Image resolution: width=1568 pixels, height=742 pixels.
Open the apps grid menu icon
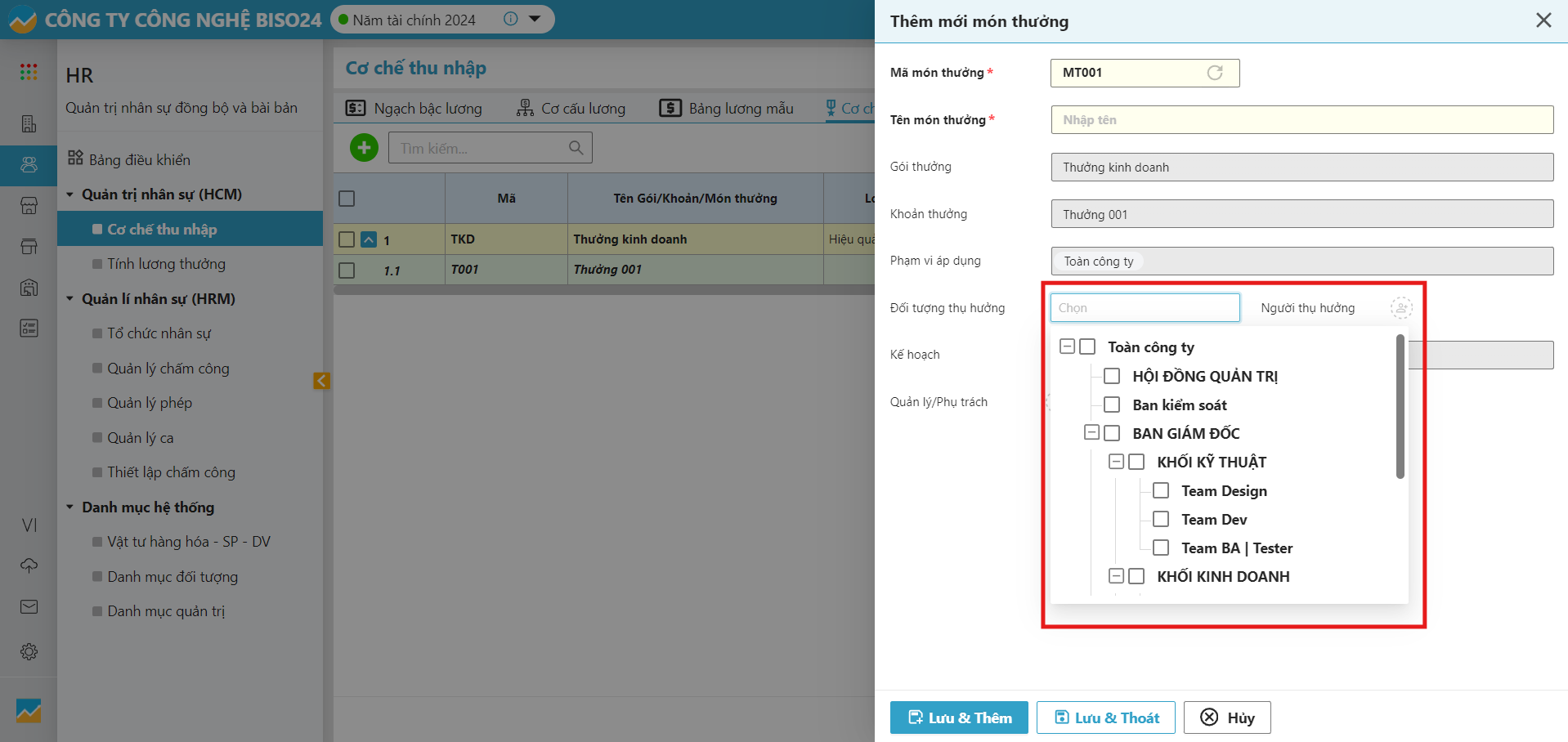29,72
